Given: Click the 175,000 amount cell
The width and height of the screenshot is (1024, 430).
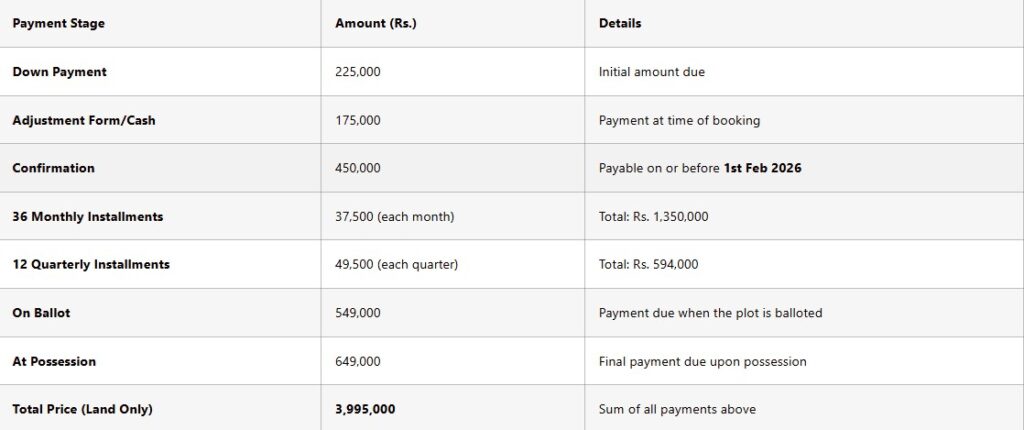Looking at the screenshot, I should 358,120.
